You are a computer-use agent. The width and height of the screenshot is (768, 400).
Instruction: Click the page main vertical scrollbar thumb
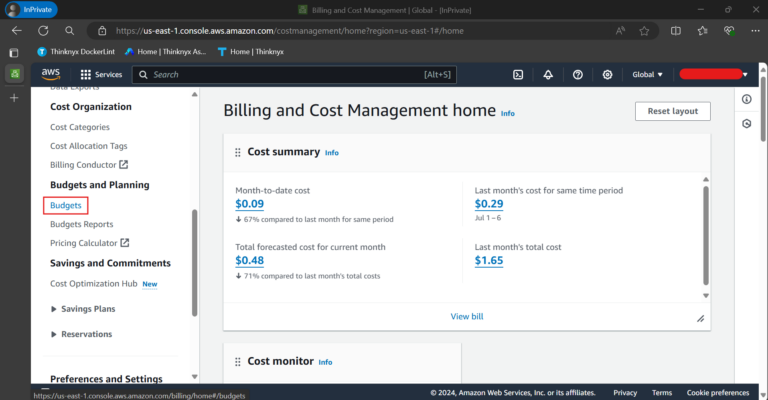pos(763,108)
